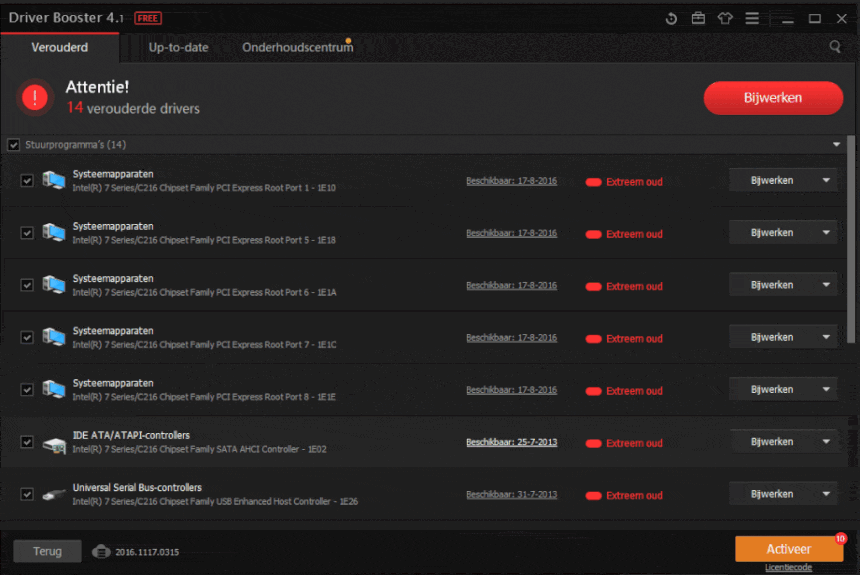Click the 'Extreem oud' text in Root Port 8 row
This screenshot has height=575, width=860.
pos(634,391)
